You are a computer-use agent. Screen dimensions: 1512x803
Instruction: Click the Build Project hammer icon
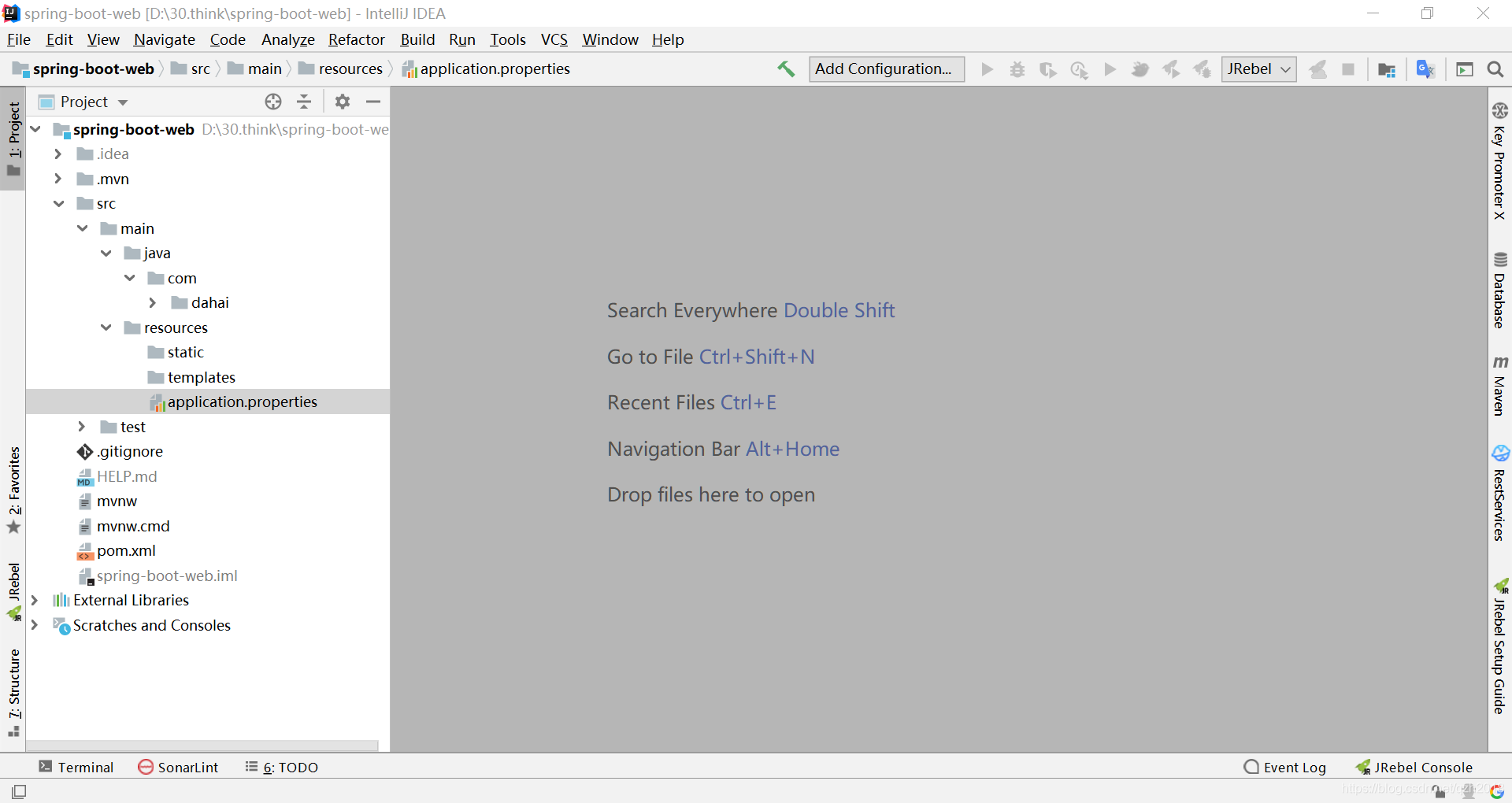coord(786,69)
